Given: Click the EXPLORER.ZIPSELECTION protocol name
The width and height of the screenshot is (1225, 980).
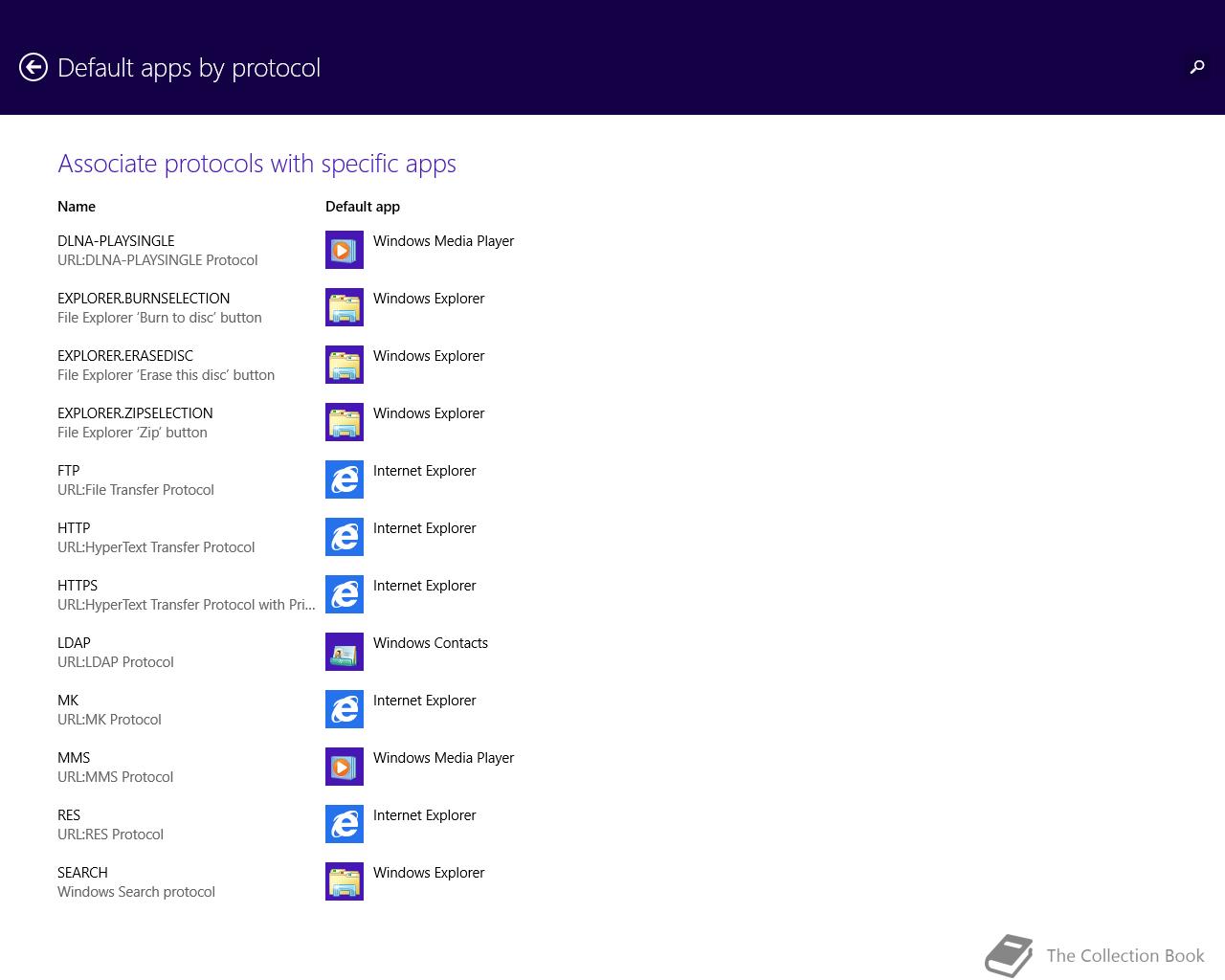Looking at the screenshot, I should (135, 413).
